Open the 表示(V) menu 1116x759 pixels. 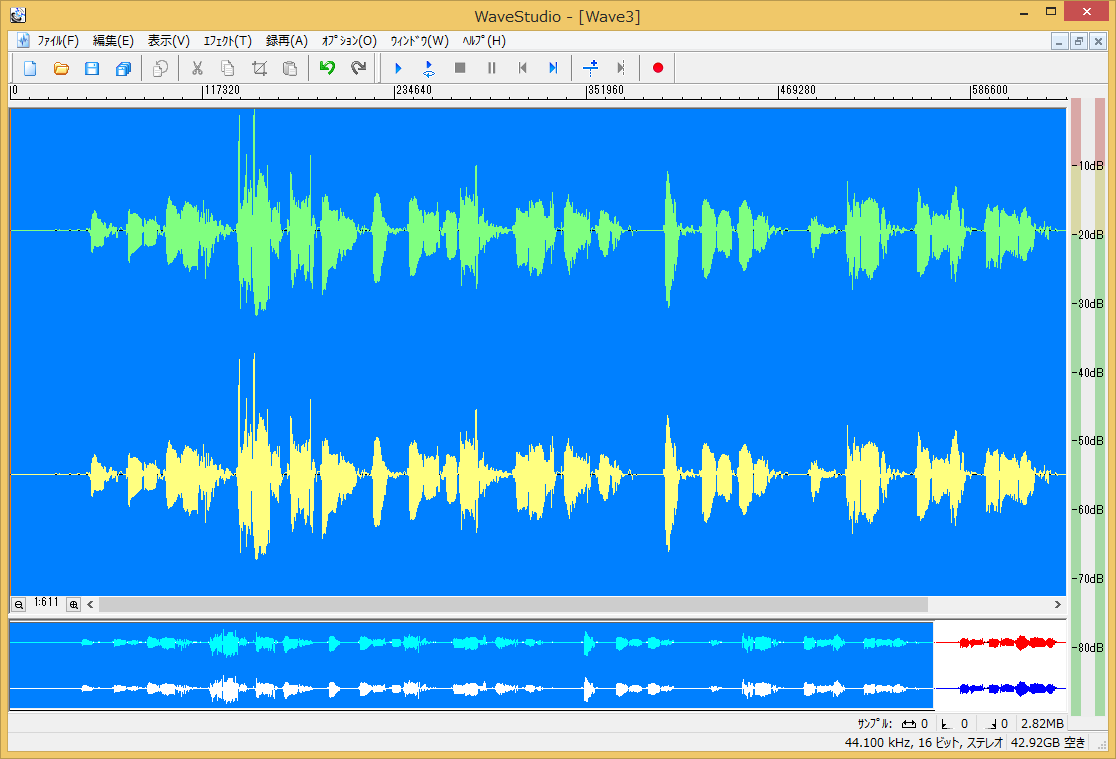click(x=169, y=41)
